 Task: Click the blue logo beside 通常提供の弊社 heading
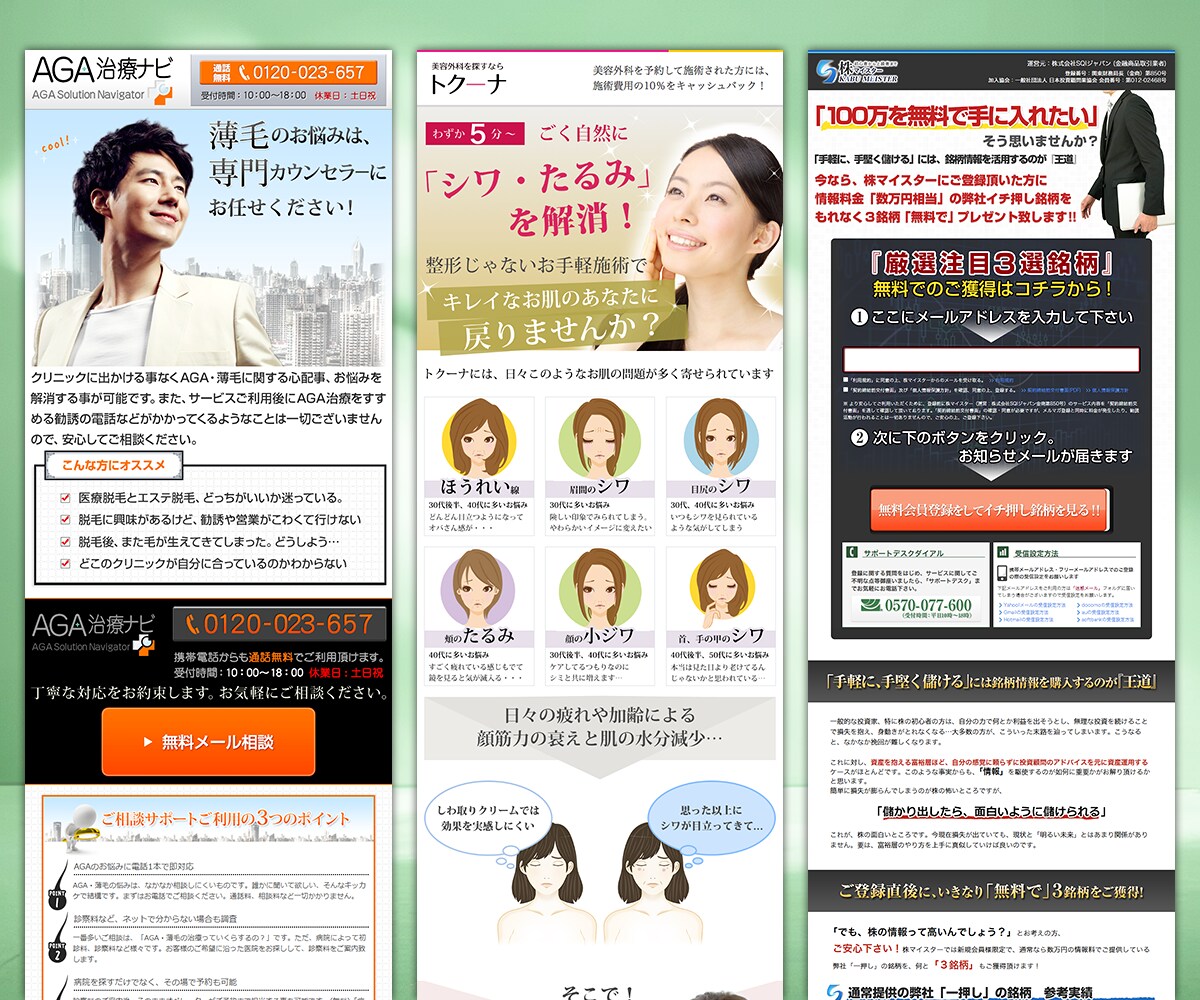pos(834,993)
